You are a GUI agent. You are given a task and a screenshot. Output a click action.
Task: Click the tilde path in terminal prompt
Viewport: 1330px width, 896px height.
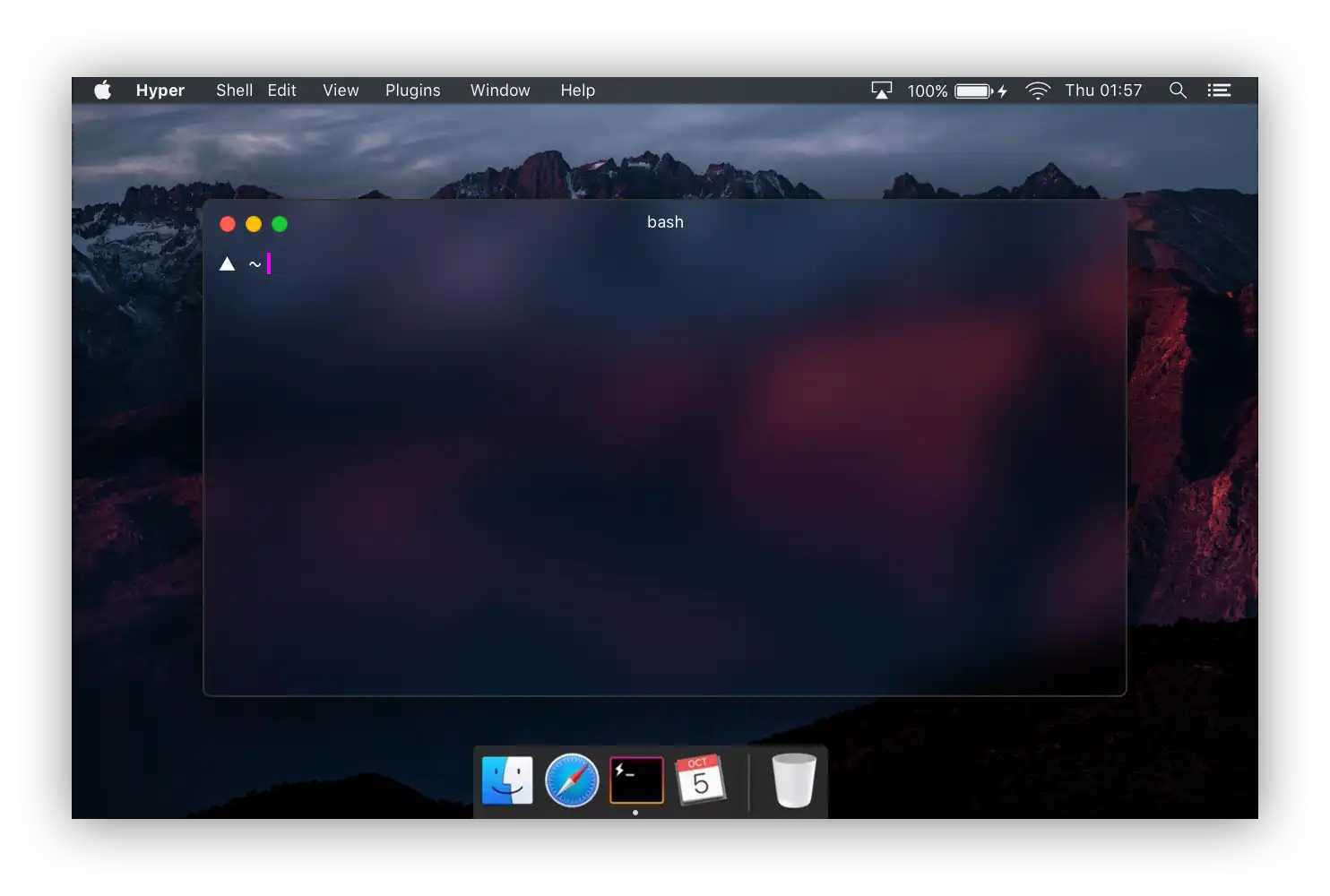(x=255, y=264)
